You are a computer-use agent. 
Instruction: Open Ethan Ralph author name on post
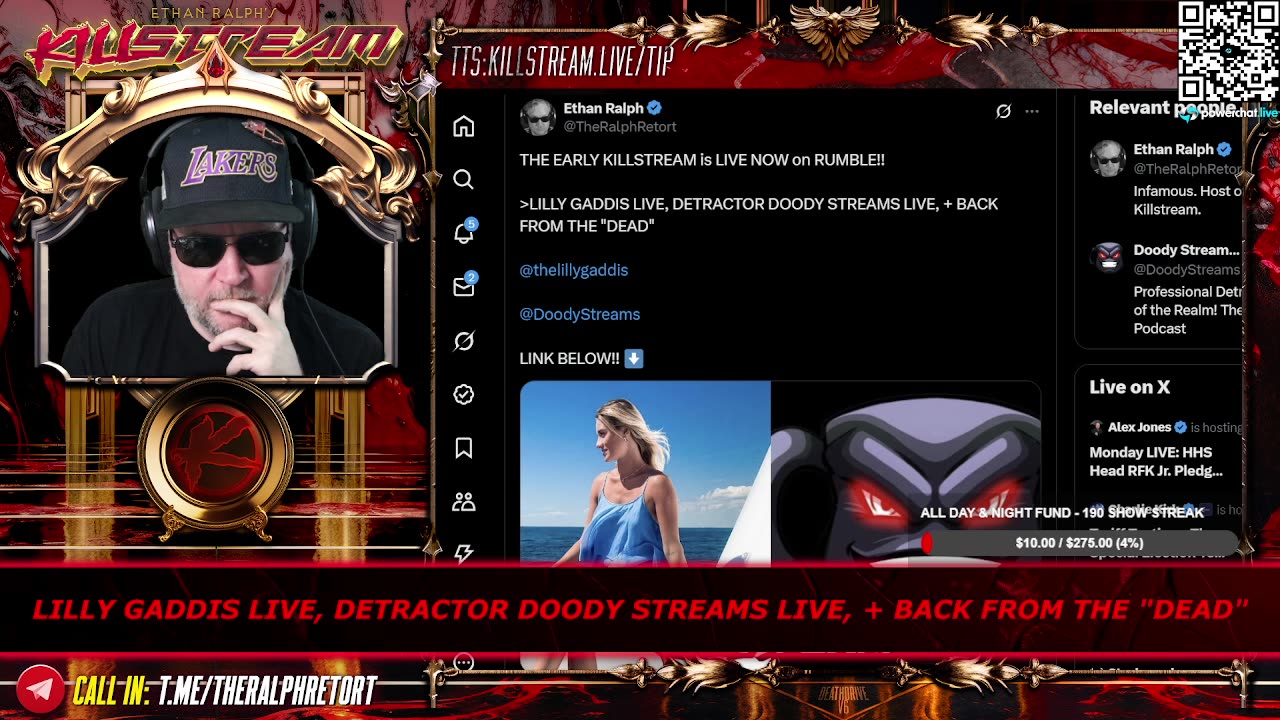click(x=603, y=108)
